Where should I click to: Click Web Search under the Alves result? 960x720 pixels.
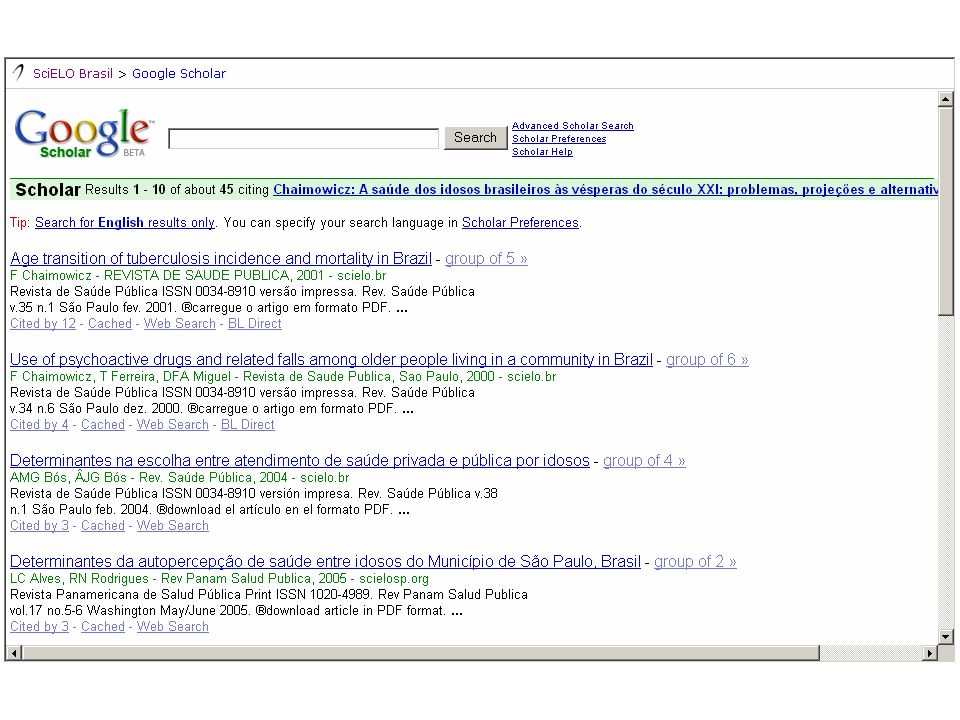(173, 626)
